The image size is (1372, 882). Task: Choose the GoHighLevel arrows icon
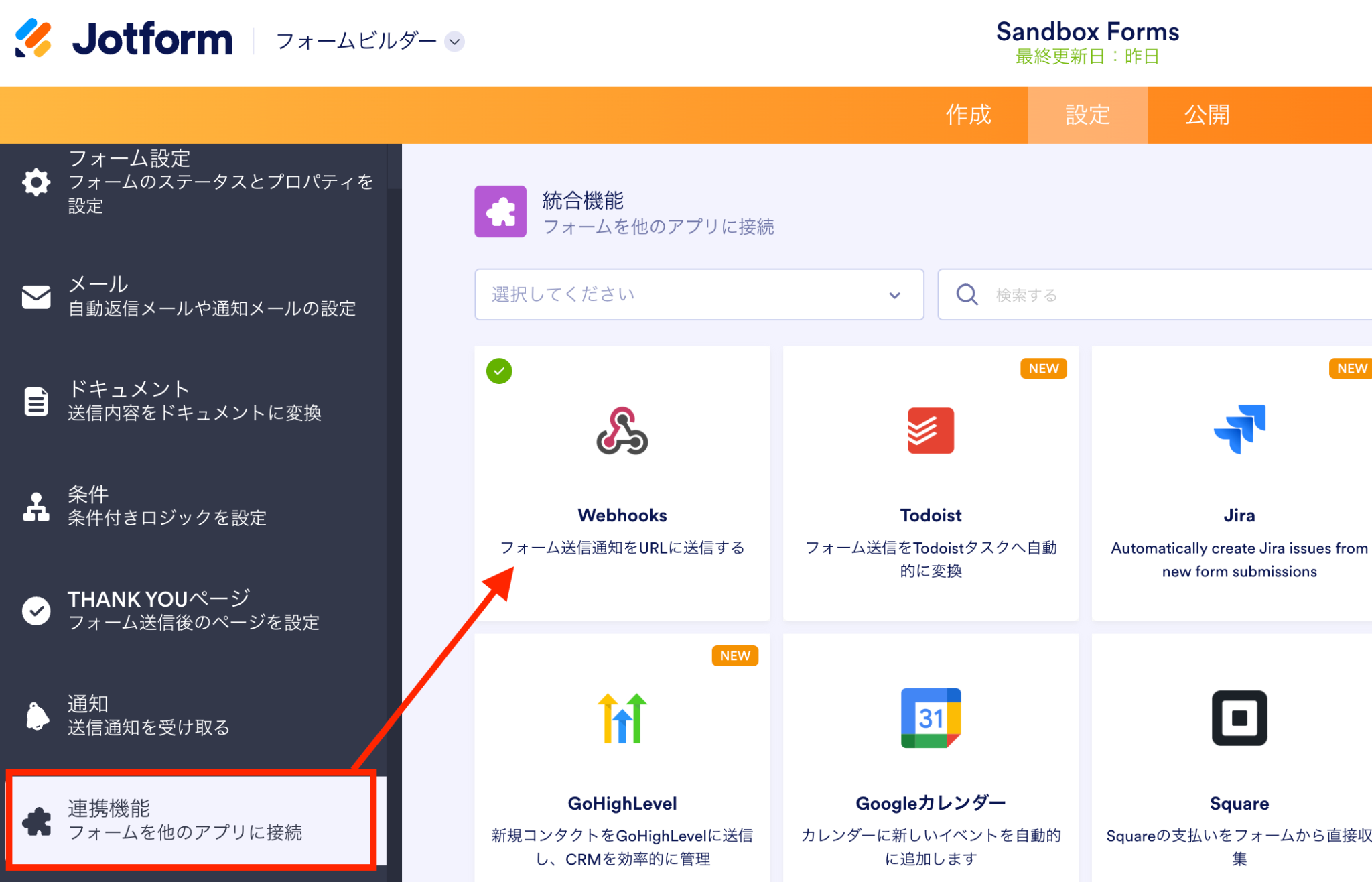click(x=622, y=718)
